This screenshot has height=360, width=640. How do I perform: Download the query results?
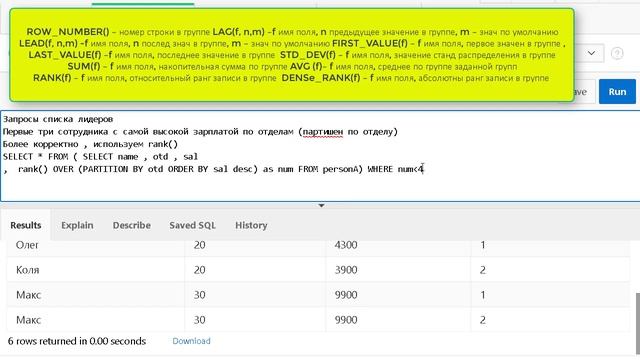(191, 341)
